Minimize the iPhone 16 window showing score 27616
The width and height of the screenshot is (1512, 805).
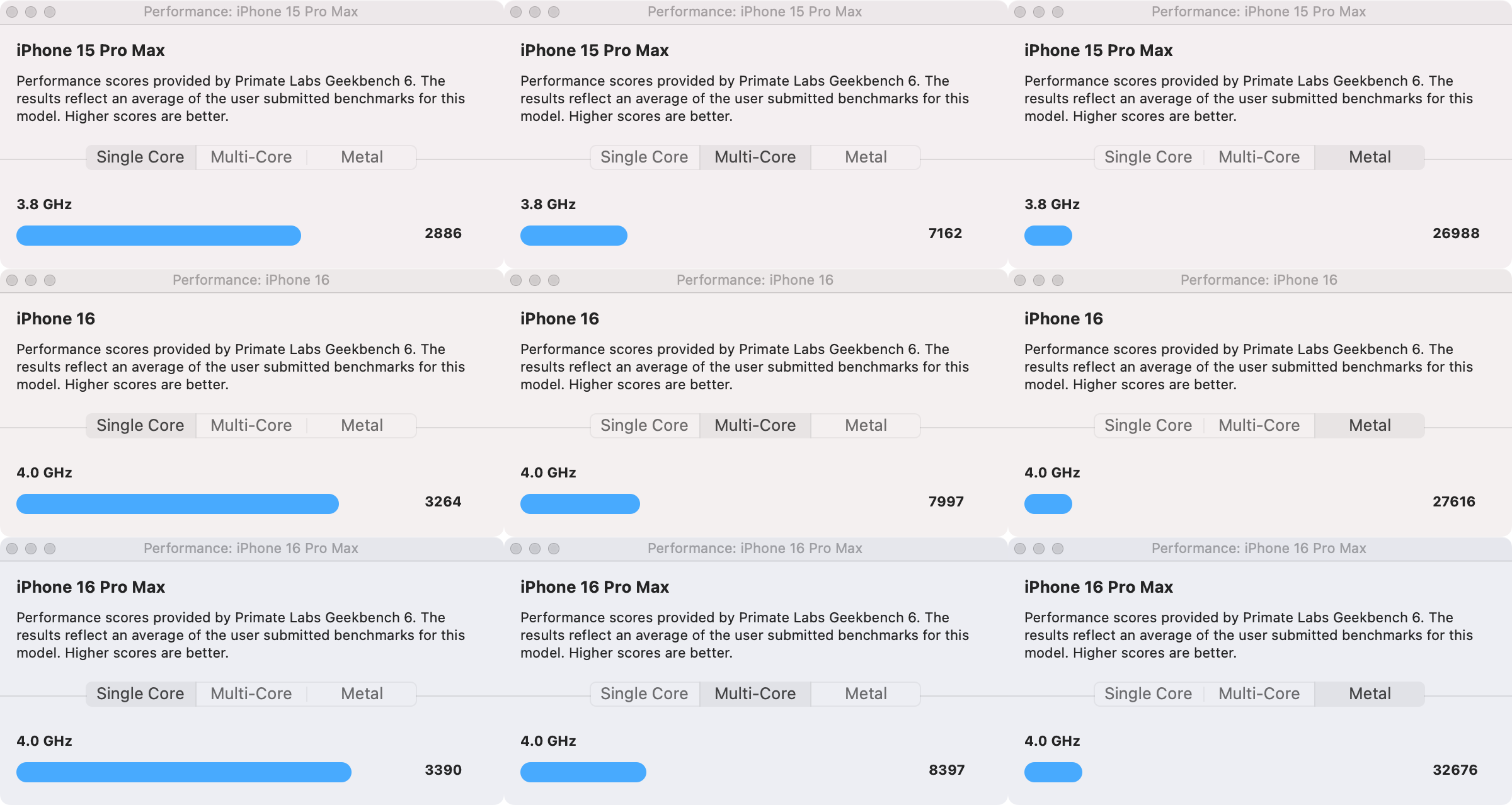coord(1039,280)
